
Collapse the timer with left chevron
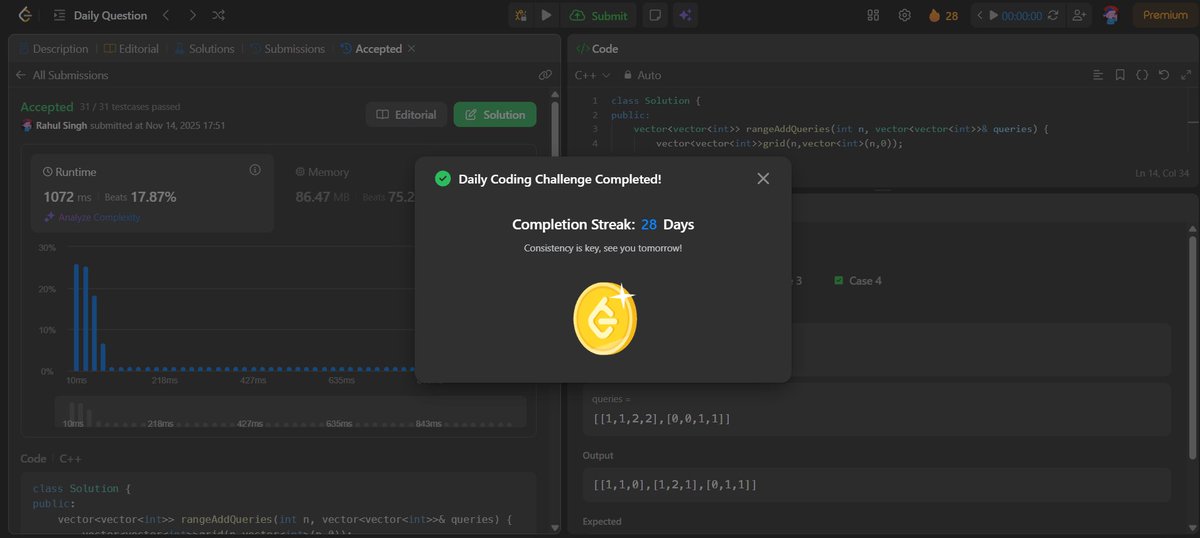980,15
